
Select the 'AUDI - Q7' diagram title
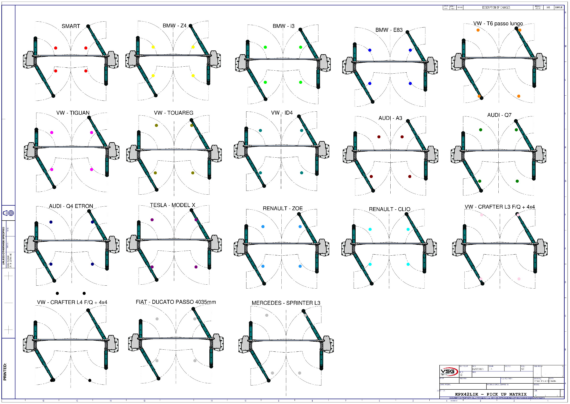[x=499, y=115]
